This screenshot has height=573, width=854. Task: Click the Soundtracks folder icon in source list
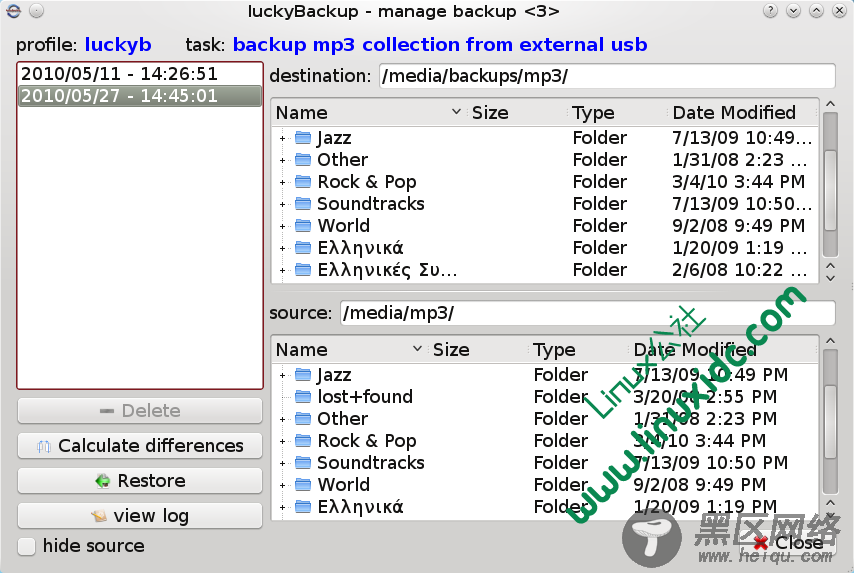(x=303, y=463)
